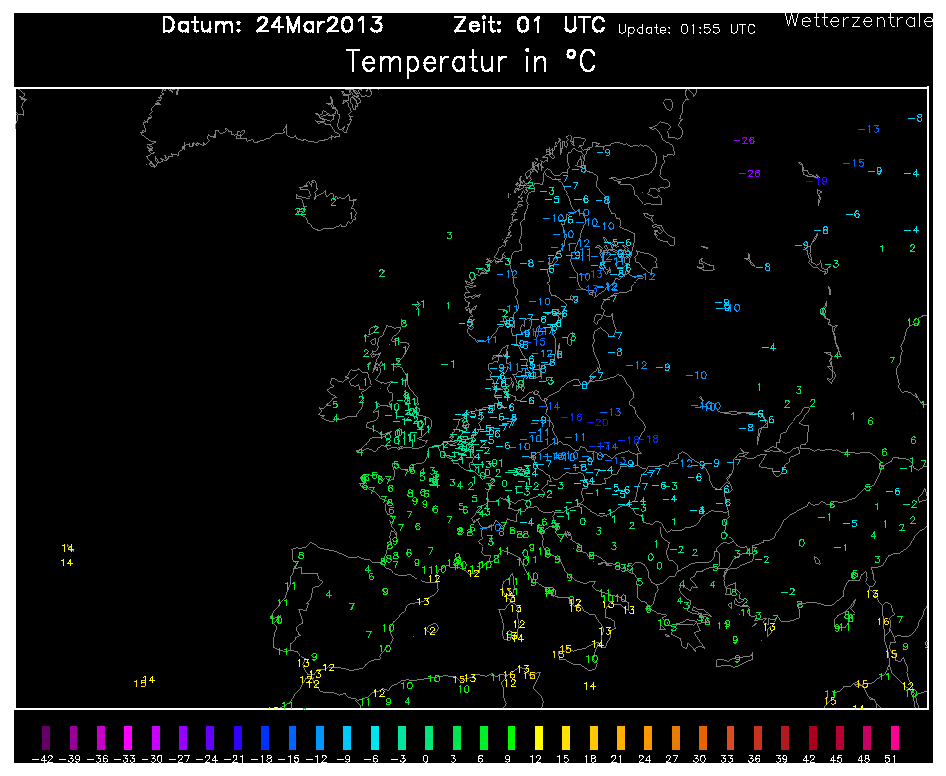Viewport: 946px width, 776px height.
Task: Choose the 3 degree legend swatch
Action: tap(457, 737)
